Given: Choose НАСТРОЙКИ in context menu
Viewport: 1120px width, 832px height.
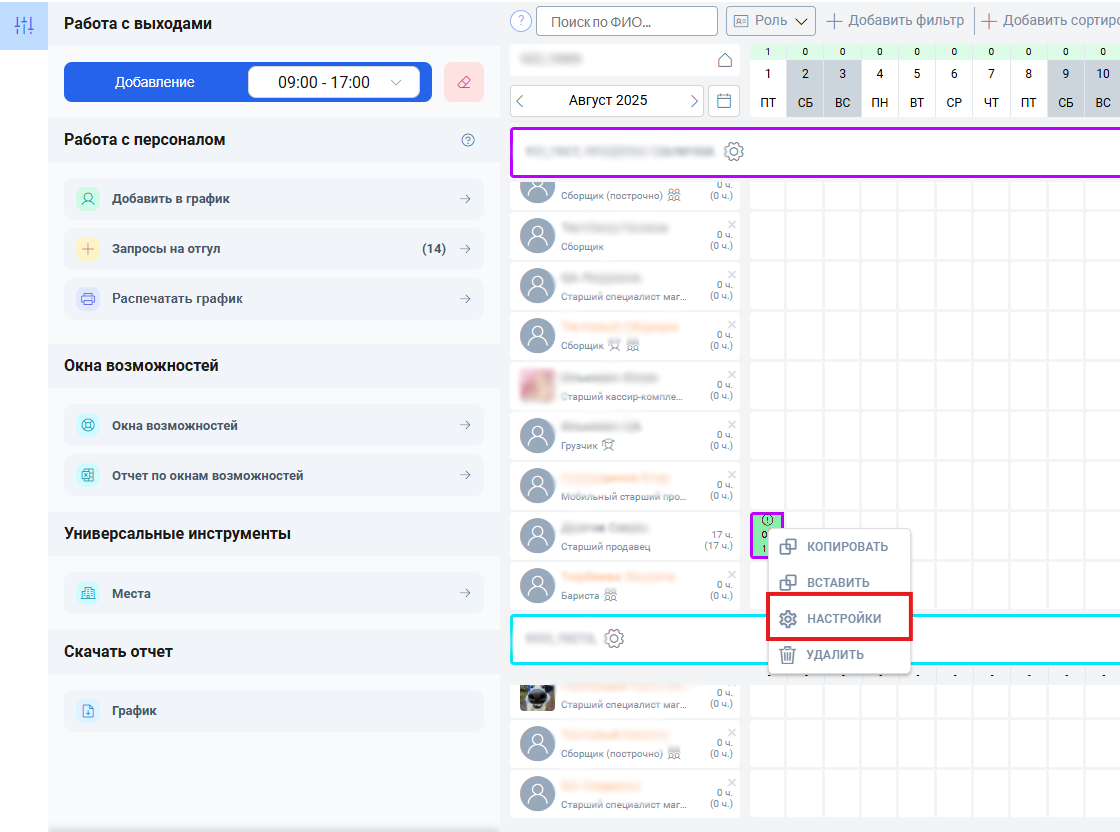Looking at the screenshot, I should [x=839, y=618].
